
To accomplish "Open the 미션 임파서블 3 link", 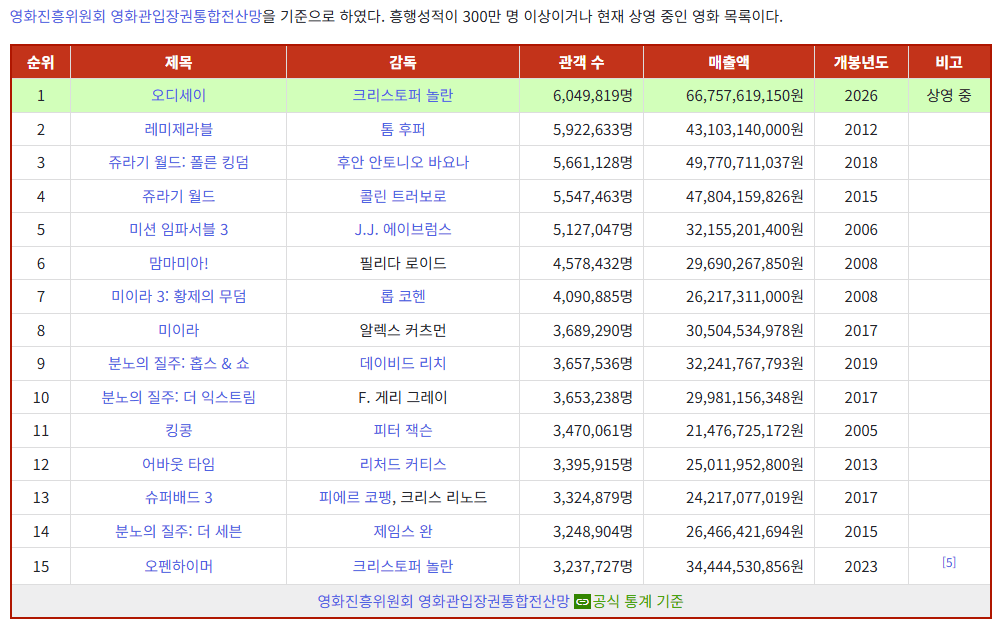I will tap(178, 230).
